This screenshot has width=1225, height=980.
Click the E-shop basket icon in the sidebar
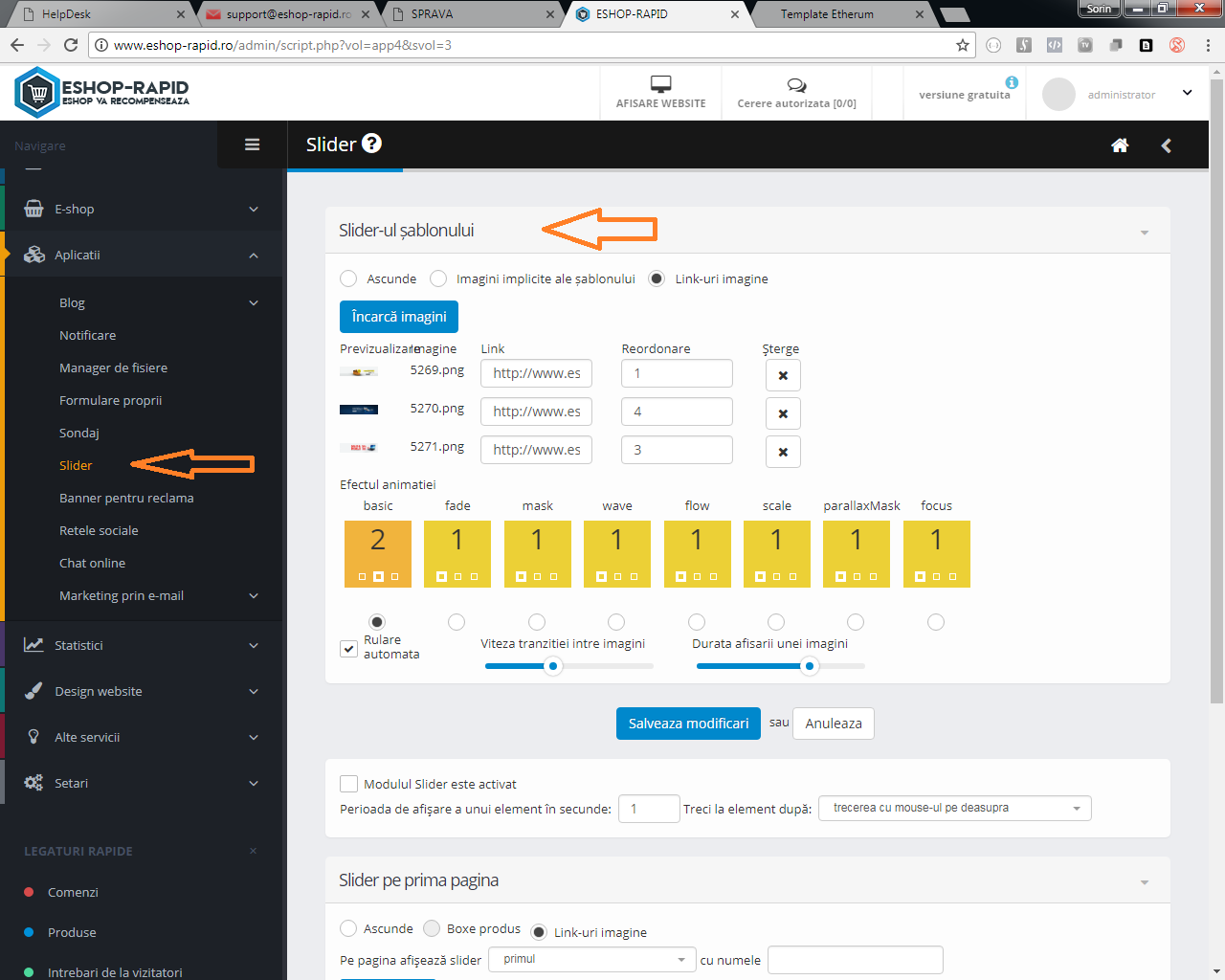[33, 209]
